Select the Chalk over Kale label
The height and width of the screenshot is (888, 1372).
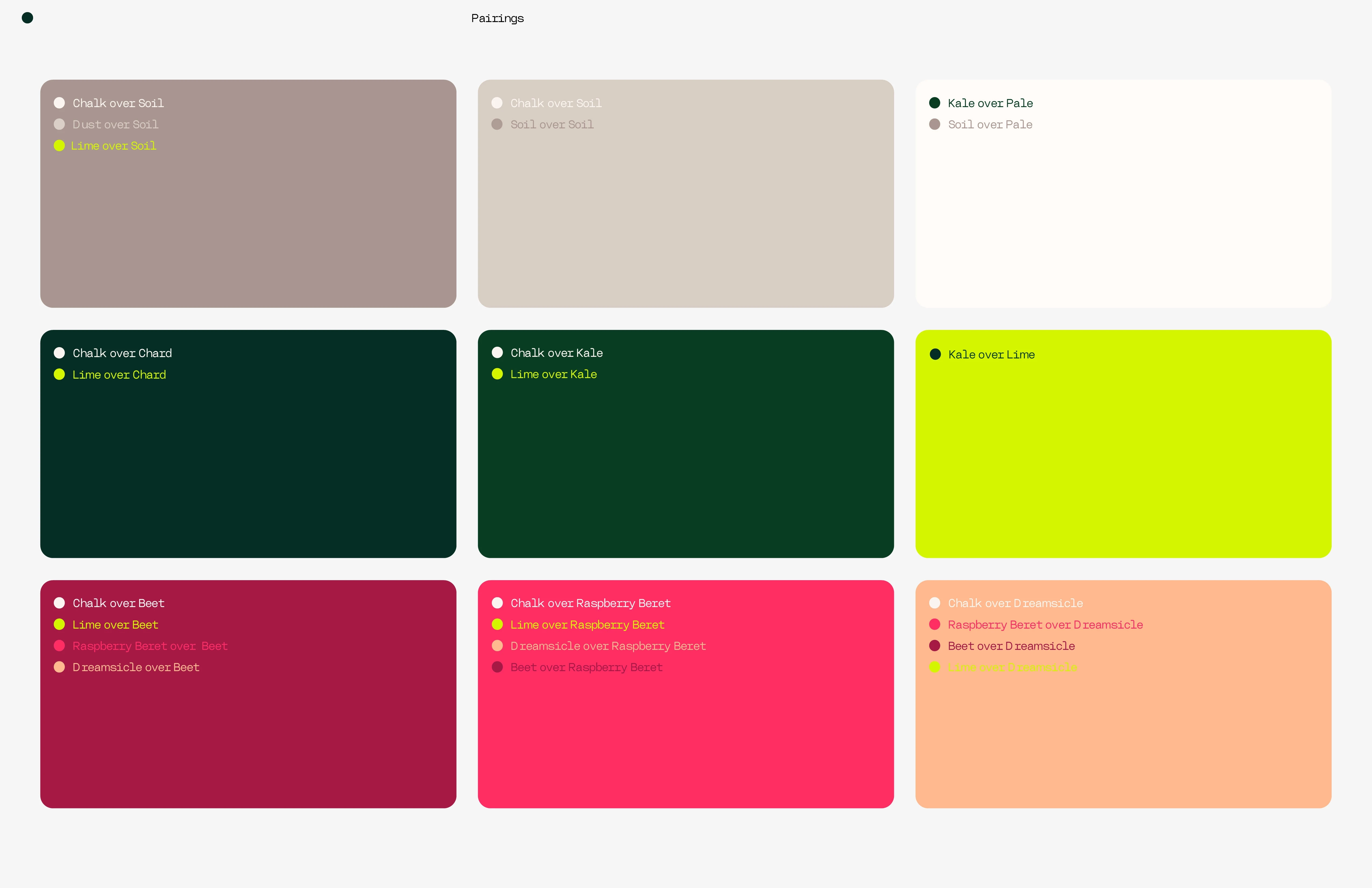pos(556,353)
